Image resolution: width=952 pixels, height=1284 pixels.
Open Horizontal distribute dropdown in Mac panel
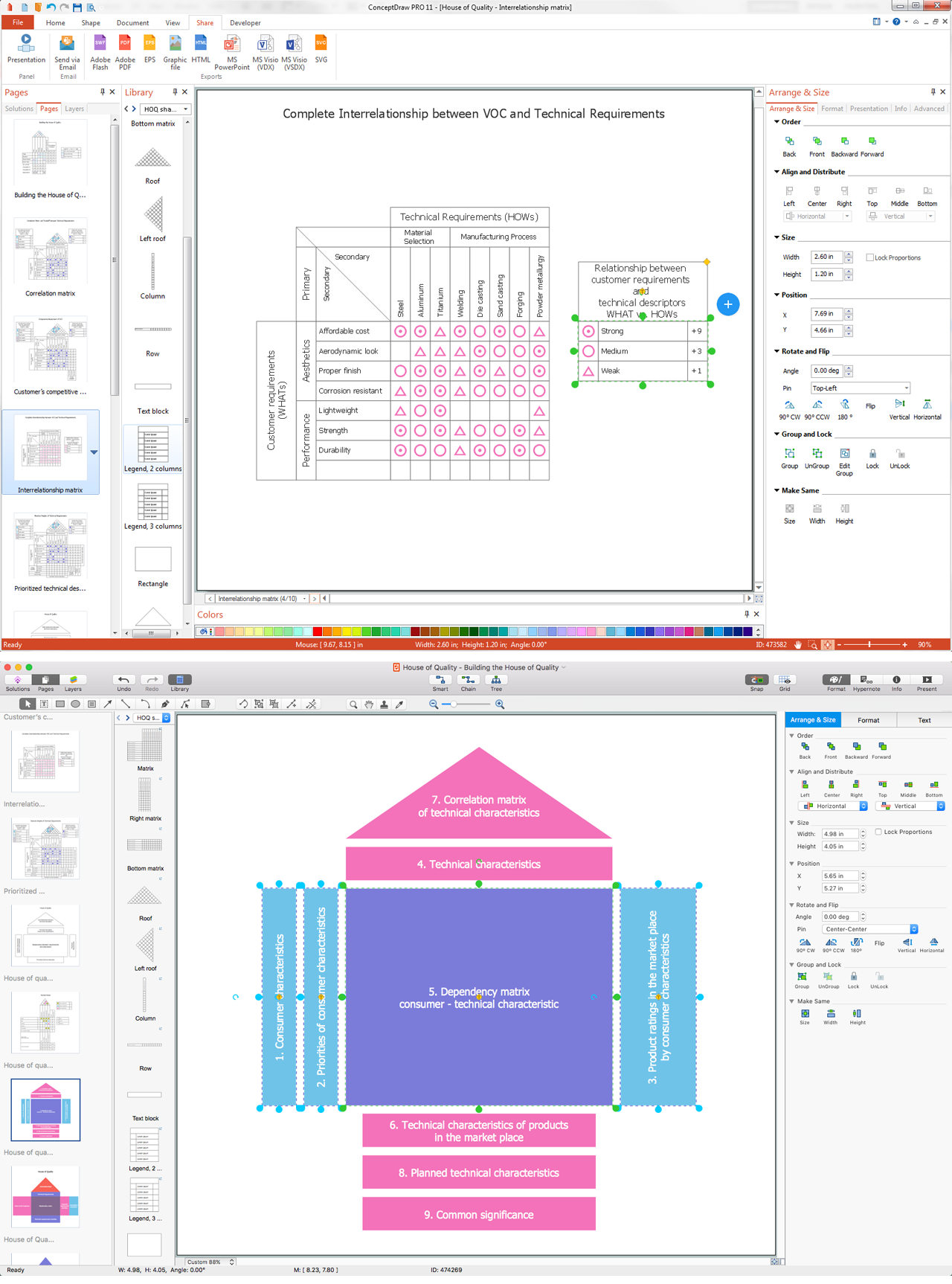pyautogui.click(x=833, y=806)
